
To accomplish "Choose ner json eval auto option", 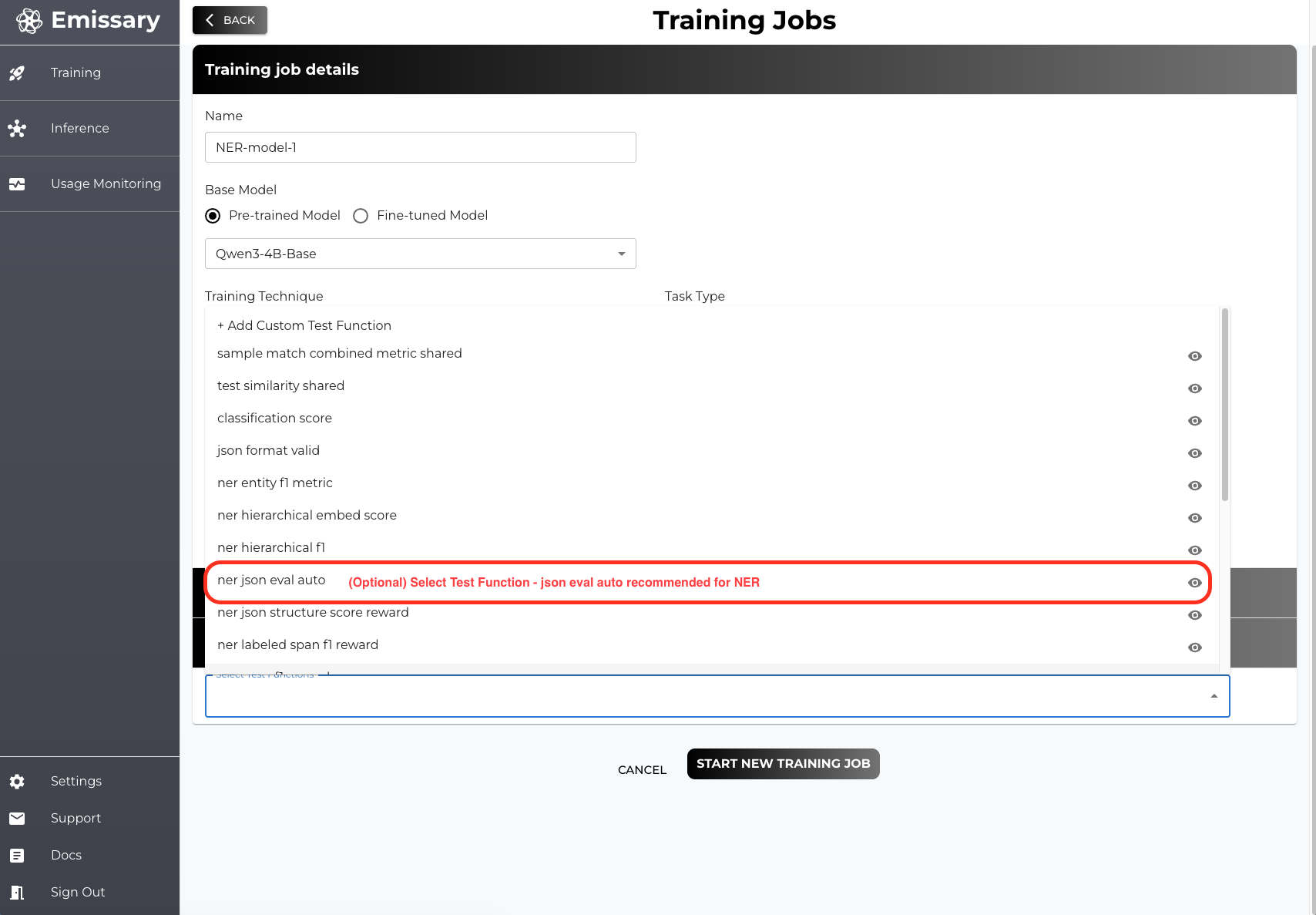I will tap(271, 580).
